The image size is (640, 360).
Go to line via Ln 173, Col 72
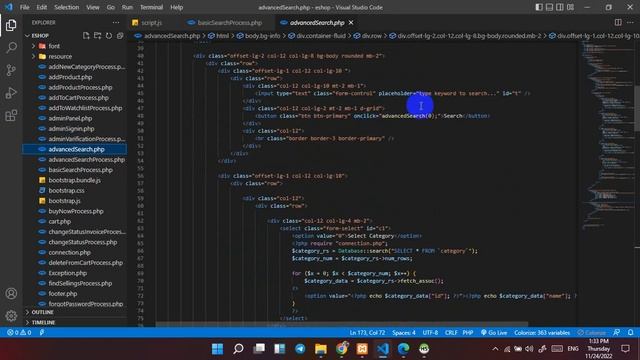[x=367, y=333]
